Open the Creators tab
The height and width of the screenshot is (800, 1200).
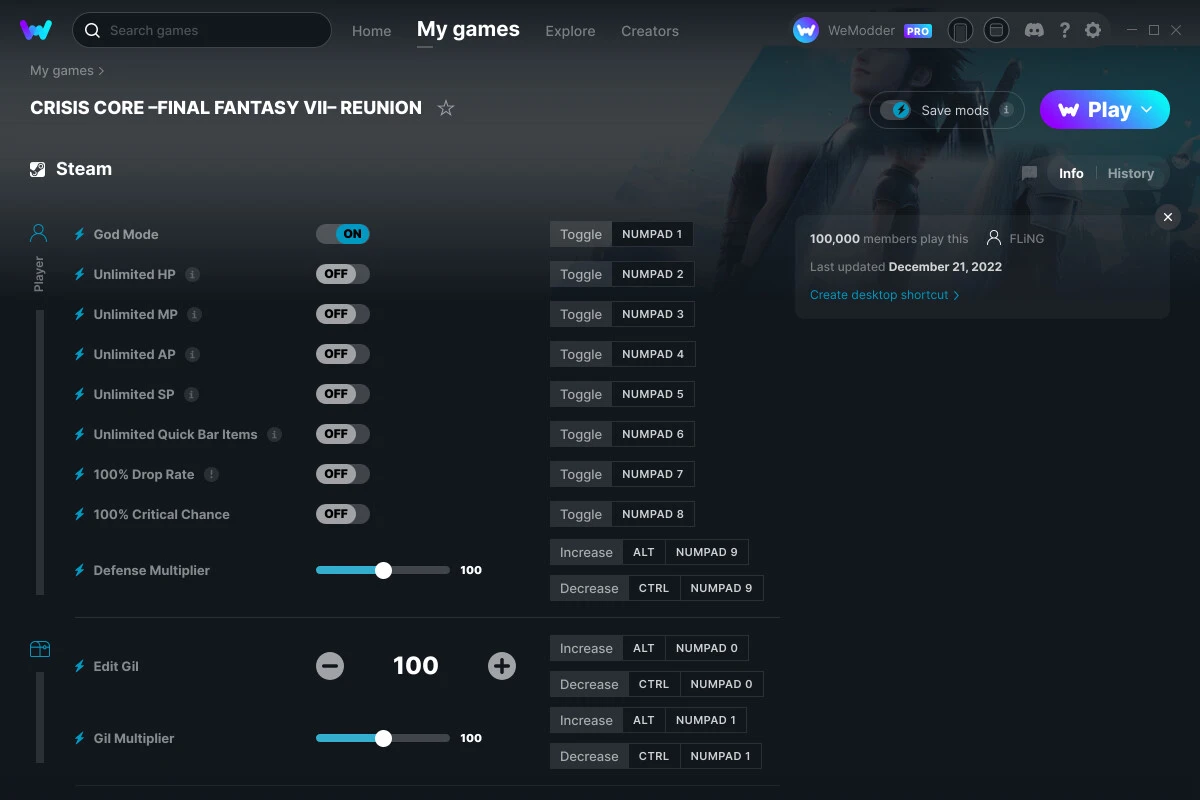(x=650, y=31)
